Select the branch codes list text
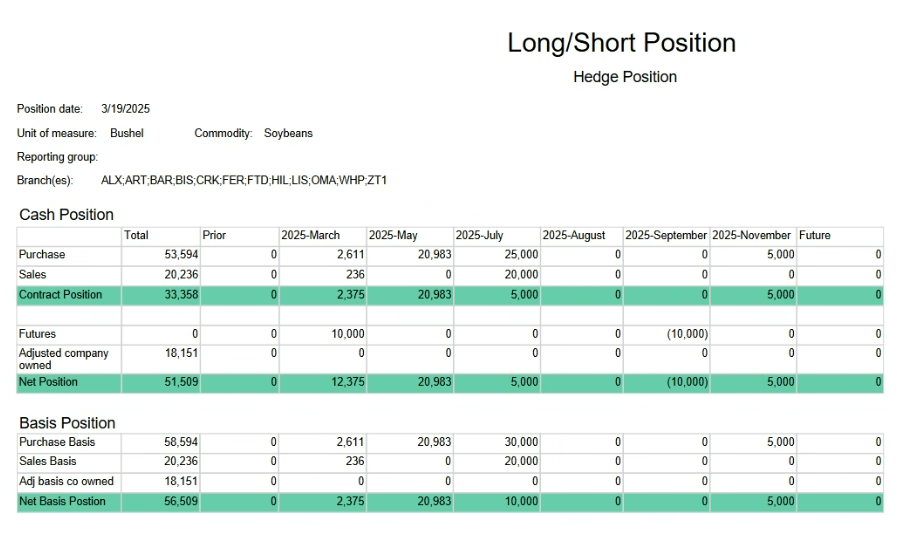Viewport: 901px width, 533px height. tap(243, 181)
